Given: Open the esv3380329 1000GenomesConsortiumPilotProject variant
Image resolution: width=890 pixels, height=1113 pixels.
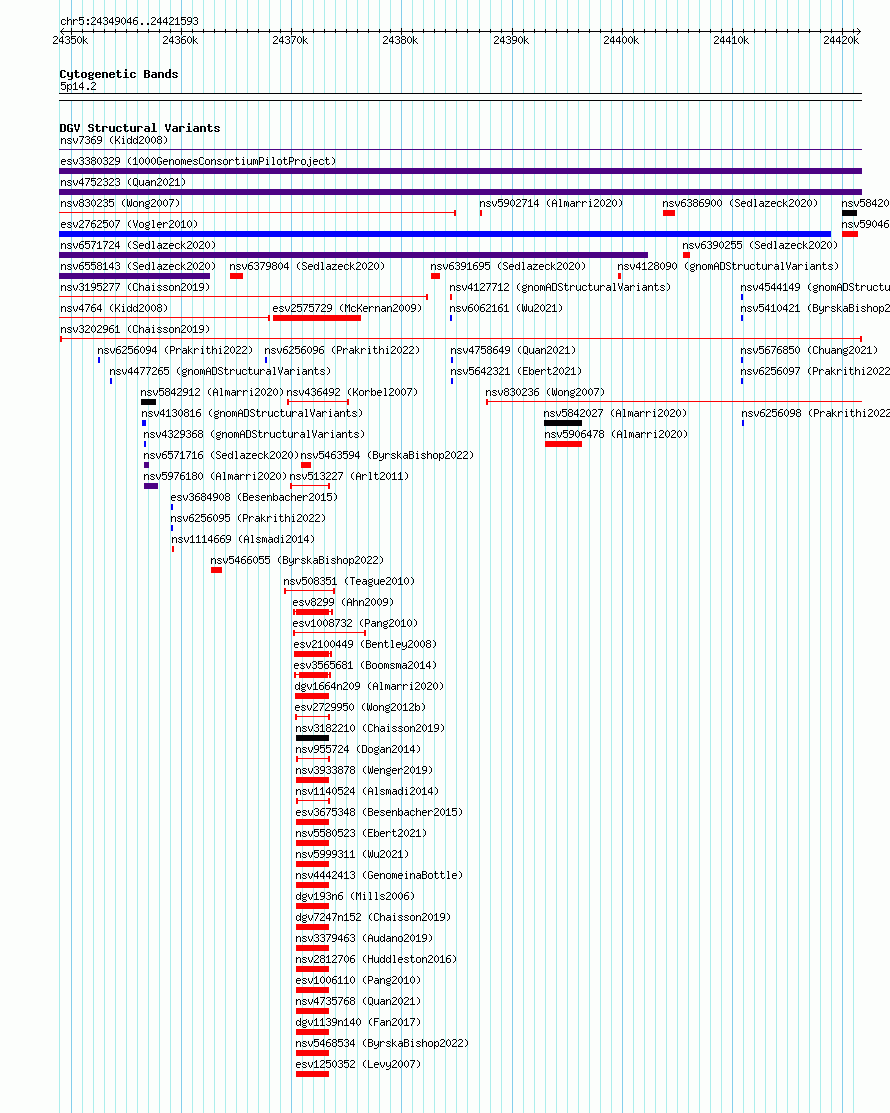Looking at the screenshot, I should [x=198, y=161].
